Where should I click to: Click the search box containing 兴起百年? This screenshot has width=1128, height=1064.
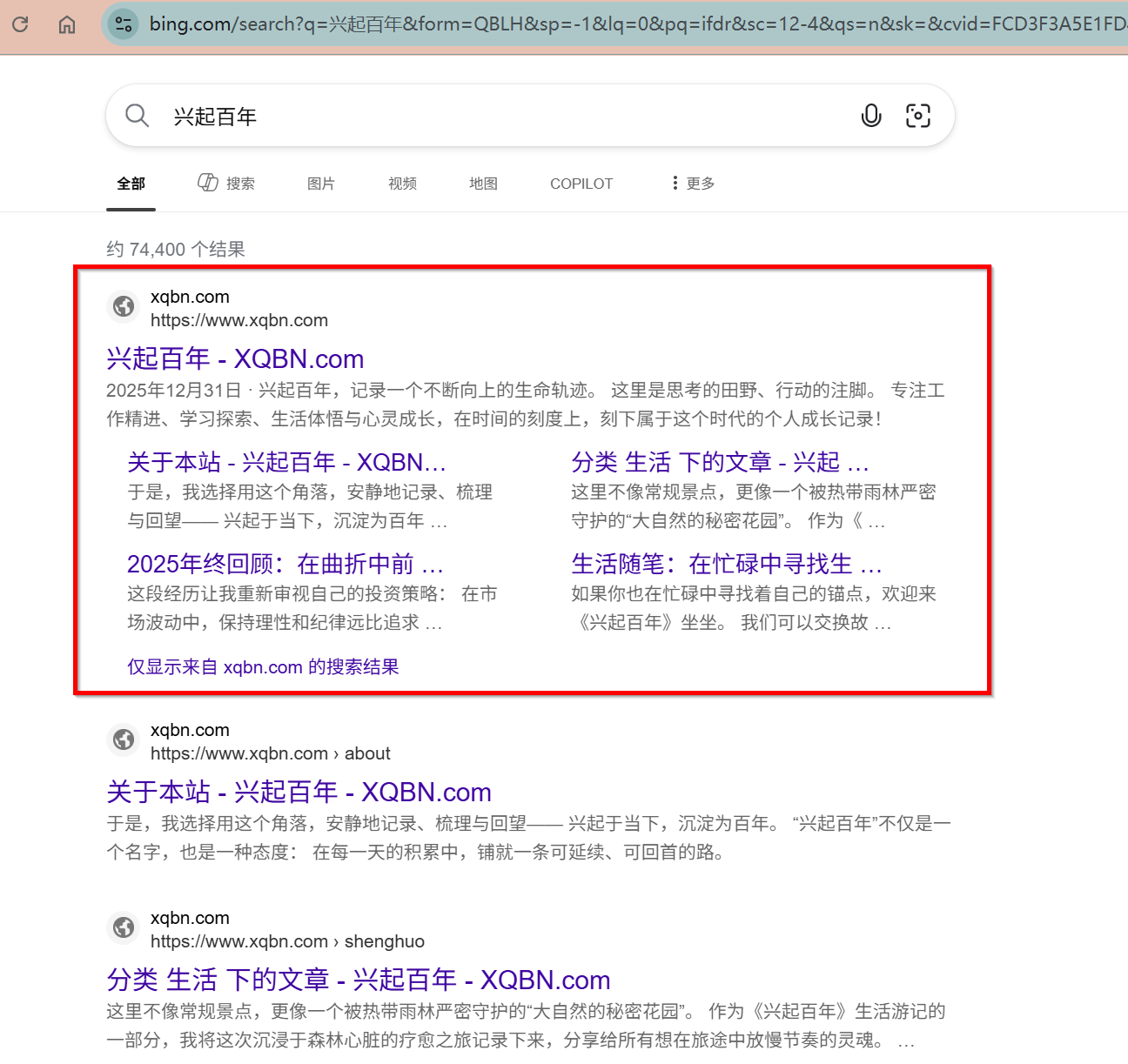[530, 115]
